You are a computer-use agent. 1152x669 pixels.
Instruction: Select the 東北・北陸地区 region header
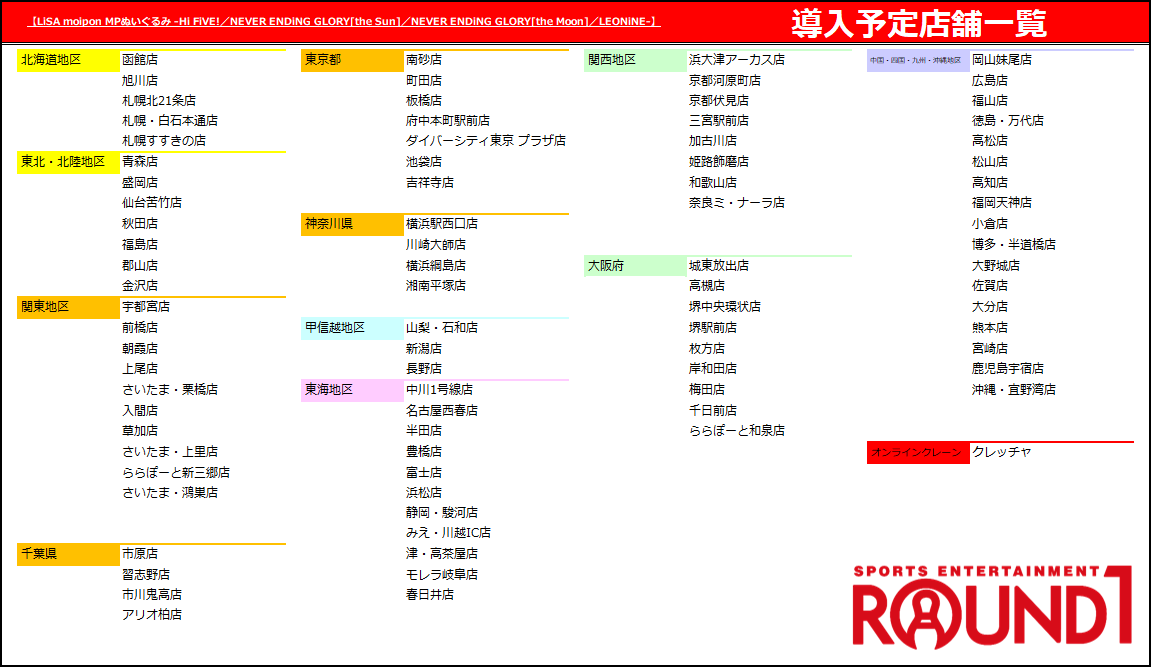pyautogui.click(x=68, y=162)
